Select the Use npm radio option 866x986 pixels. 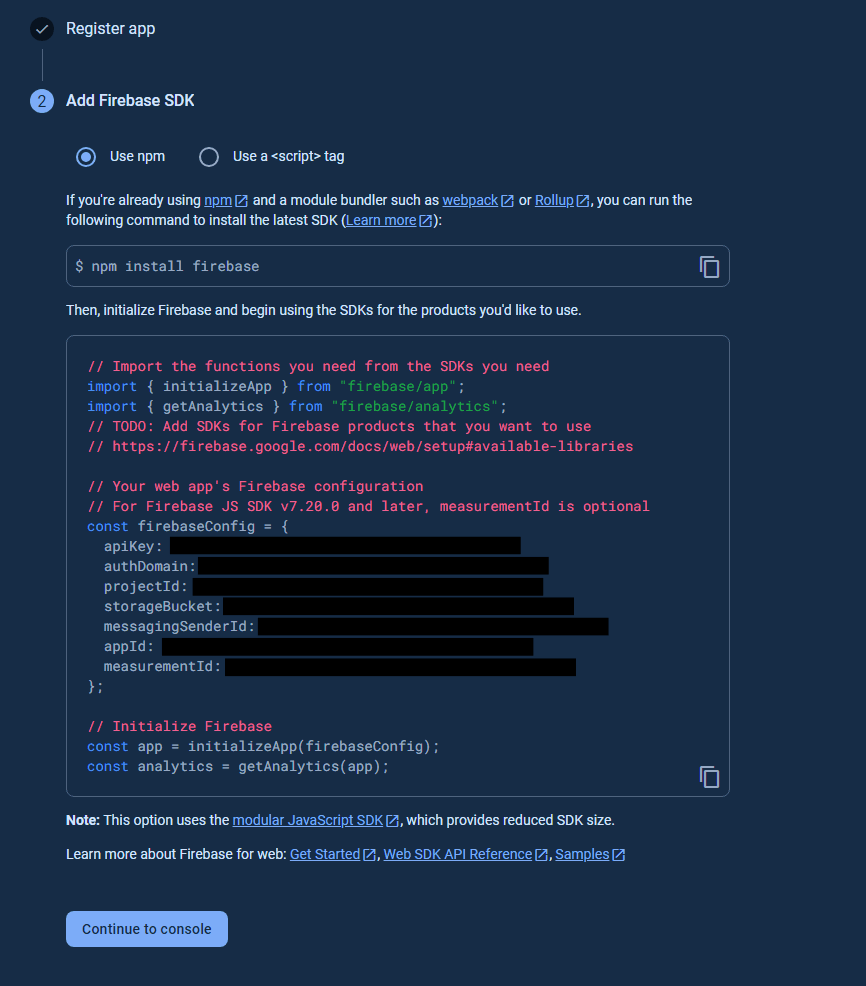(x=86, y=157)
